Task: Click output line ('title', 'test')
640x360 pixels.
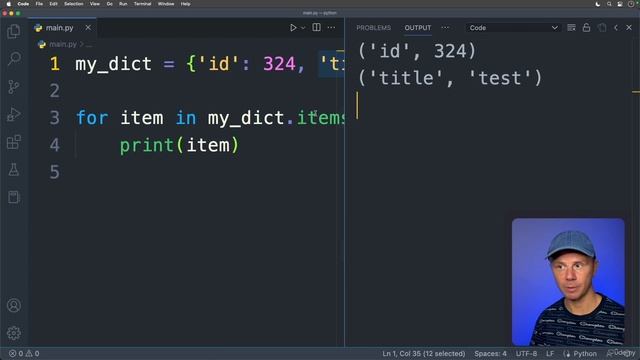Action: [450, 78]
